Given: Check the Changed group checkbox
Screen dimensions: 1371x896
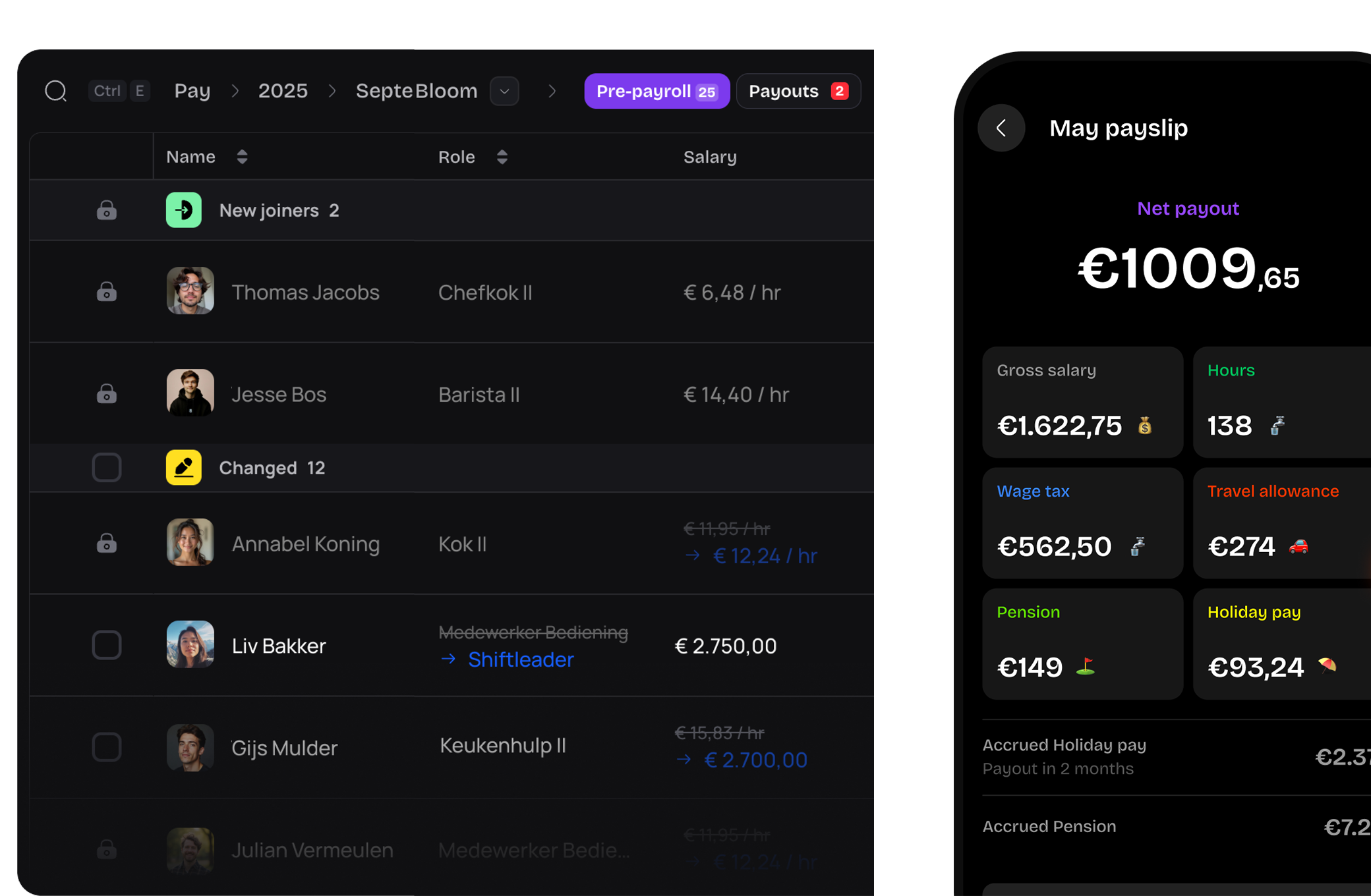Looking at the screenshot, I should tap(107, 468).
